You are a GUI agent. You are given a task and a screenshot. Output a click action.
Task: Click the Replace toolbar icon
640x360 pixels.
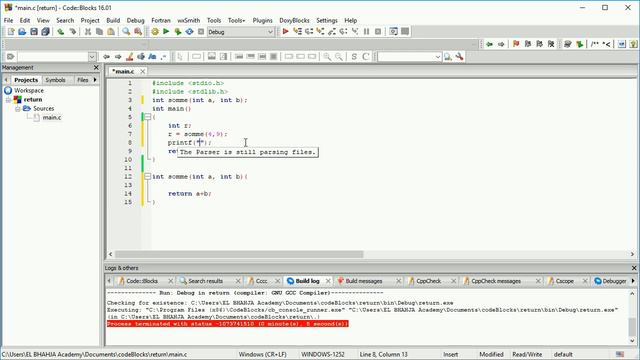[138, 32]
